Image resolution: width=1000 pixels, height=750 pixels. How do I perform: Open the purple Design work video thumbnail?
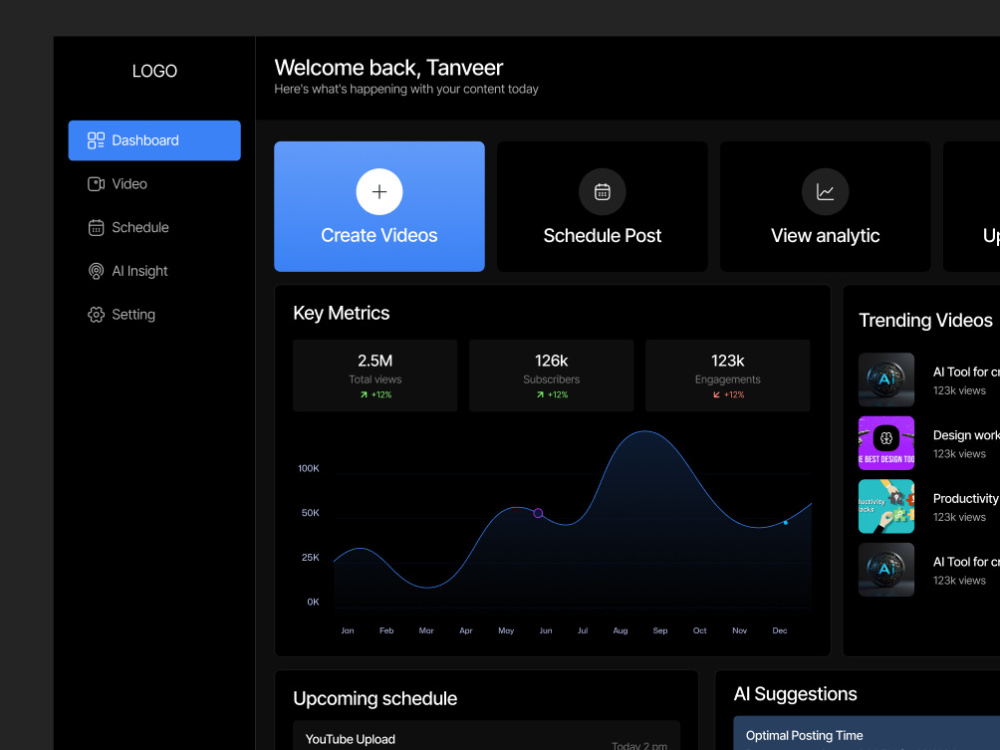(x=886, y=443)
